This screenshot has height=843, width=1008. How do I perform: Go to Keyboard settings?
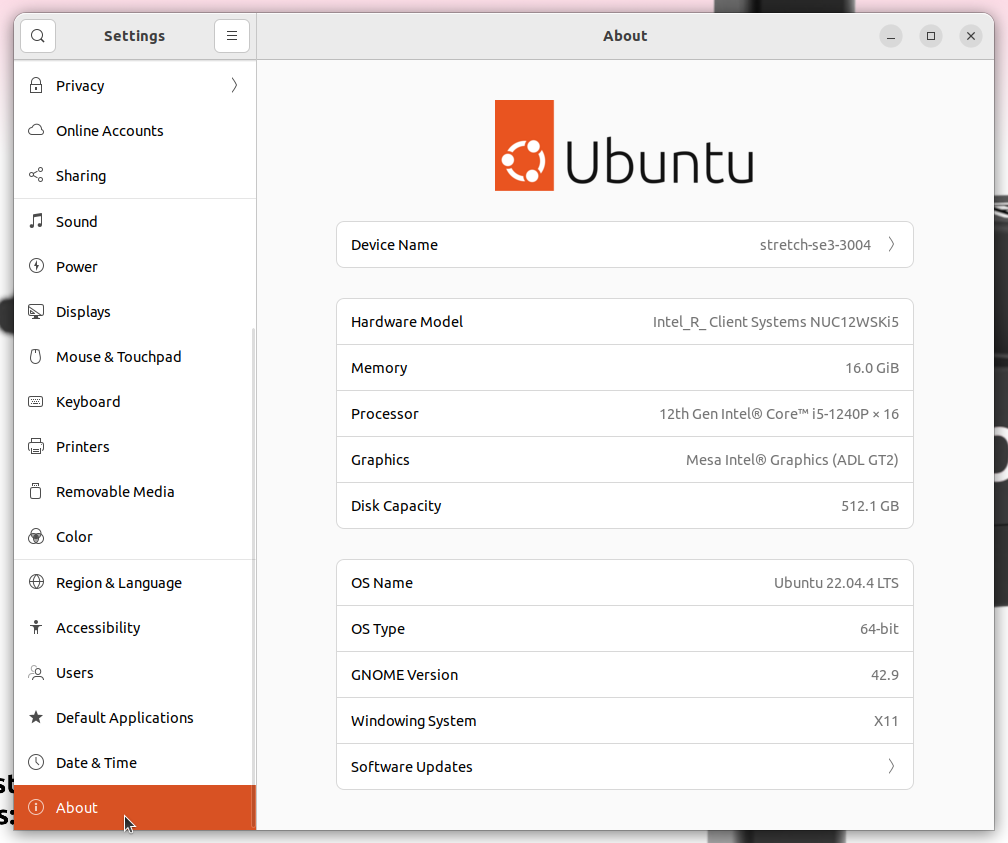click(x=135, y=402)
